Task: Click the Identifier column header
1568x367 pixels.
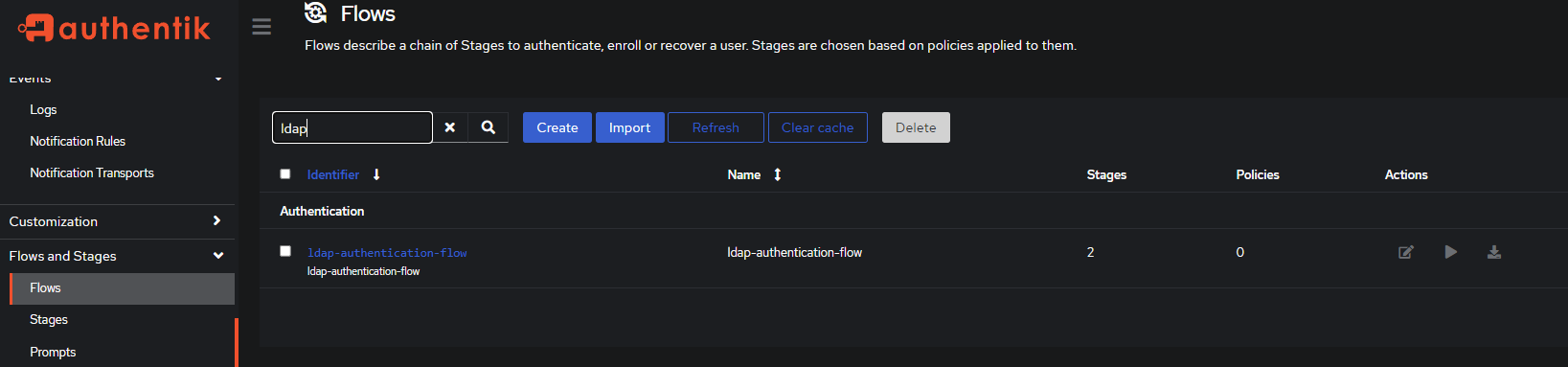Action: point(333,174)
